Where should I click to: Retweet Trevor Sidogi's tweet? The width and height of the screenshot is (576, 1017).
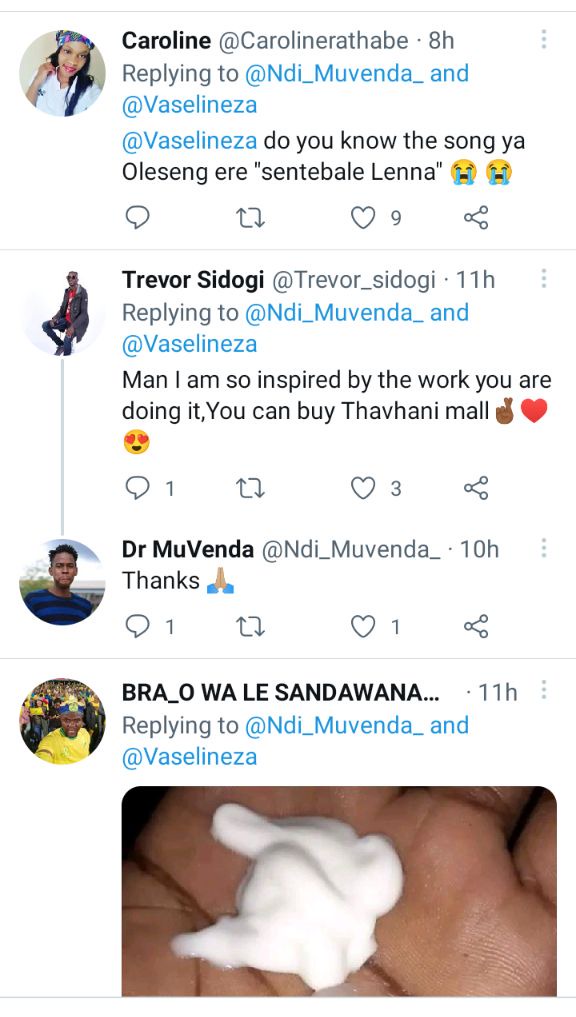(x=250, y=488)
